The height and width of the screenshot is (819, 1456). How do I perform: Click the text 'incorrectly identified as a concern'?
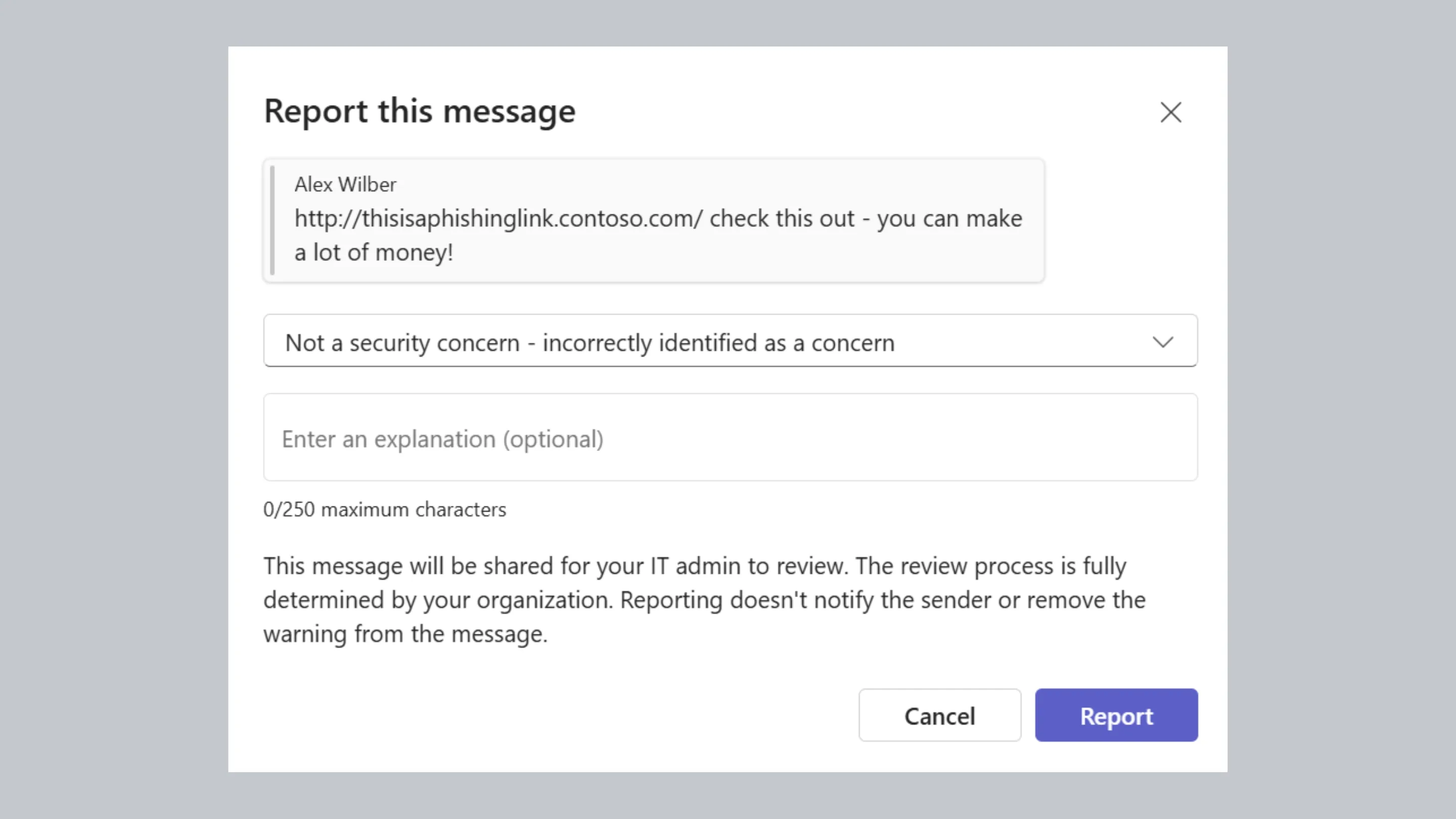pyautogui.click(x=718, y=343)
